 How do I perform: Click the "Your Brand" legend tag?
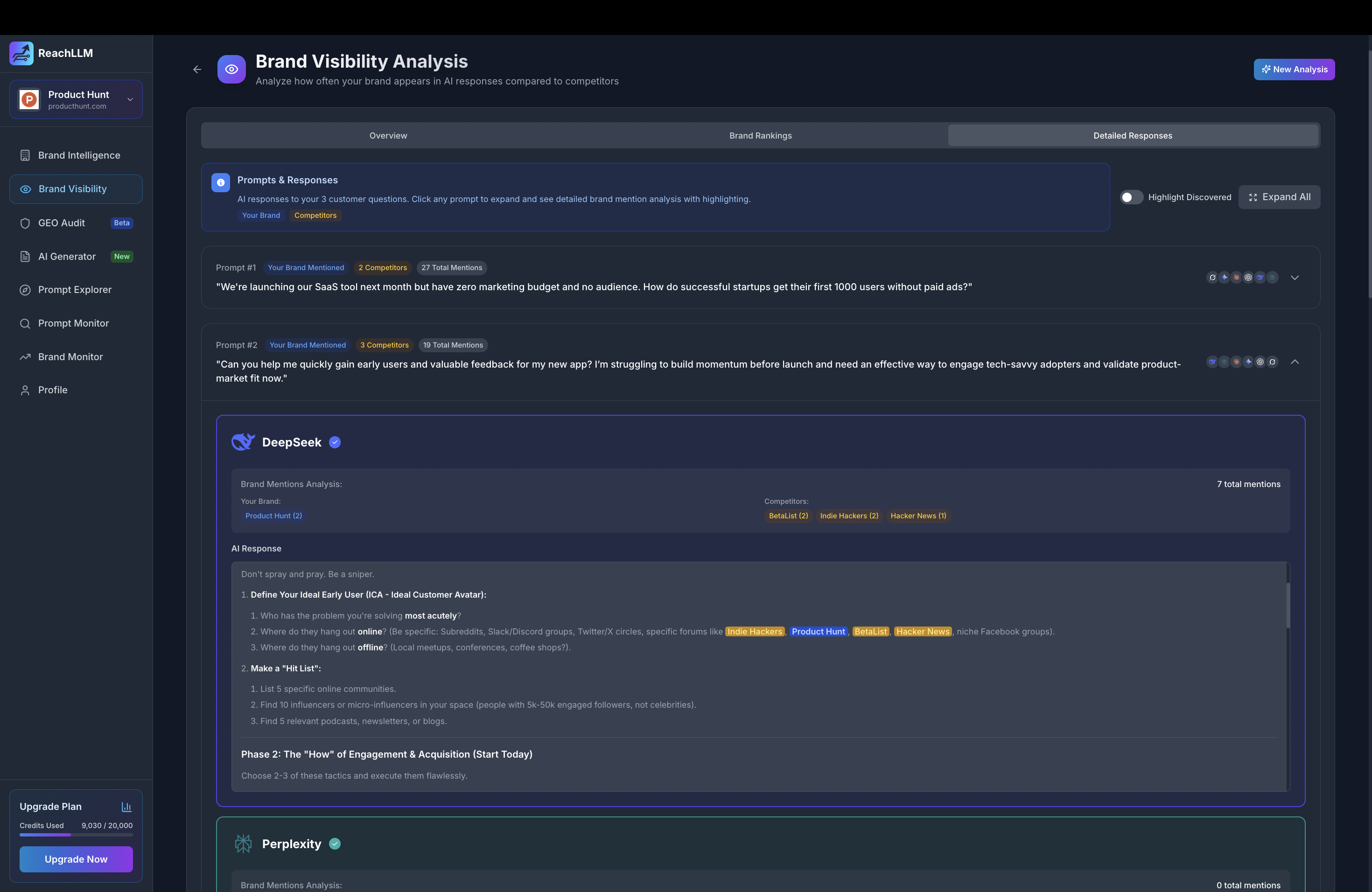[261, 216]
